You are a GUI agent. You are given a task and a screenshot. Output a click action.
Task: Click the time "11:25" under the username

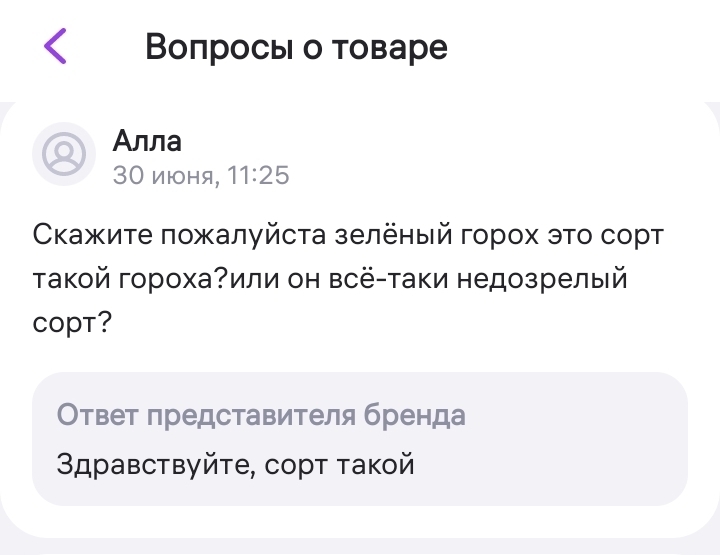click(258, 176)
